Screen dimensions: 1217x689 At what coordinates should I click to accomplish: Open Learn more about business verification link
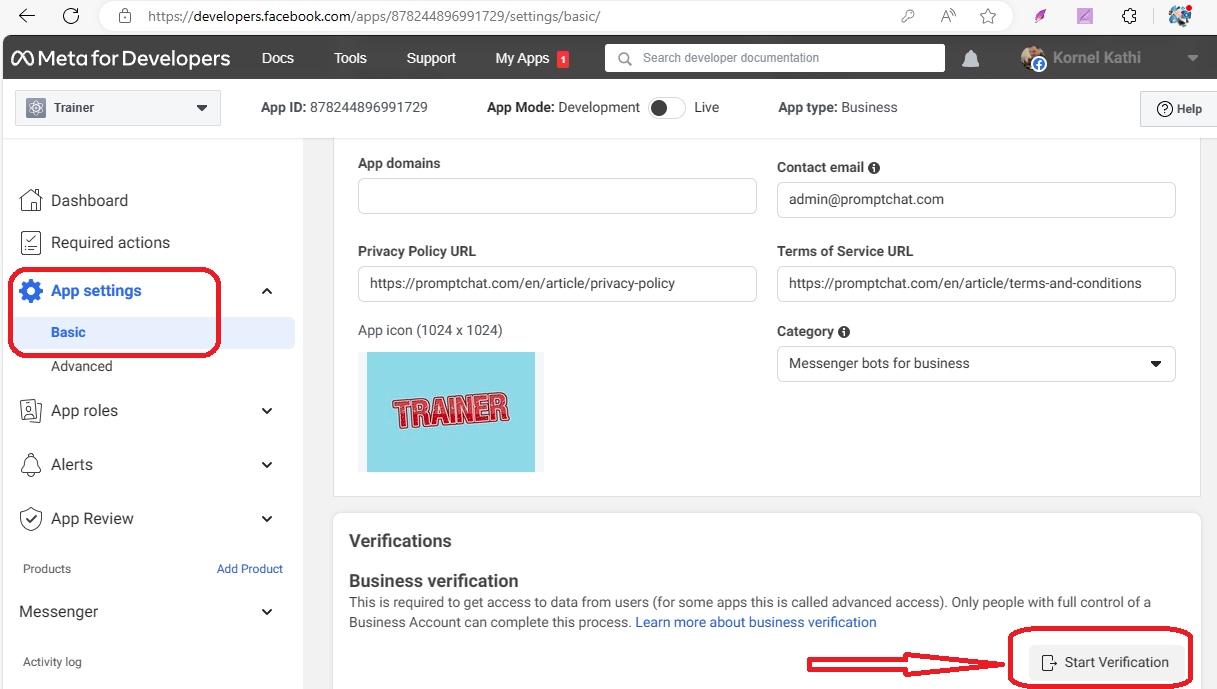pos(755,622)
